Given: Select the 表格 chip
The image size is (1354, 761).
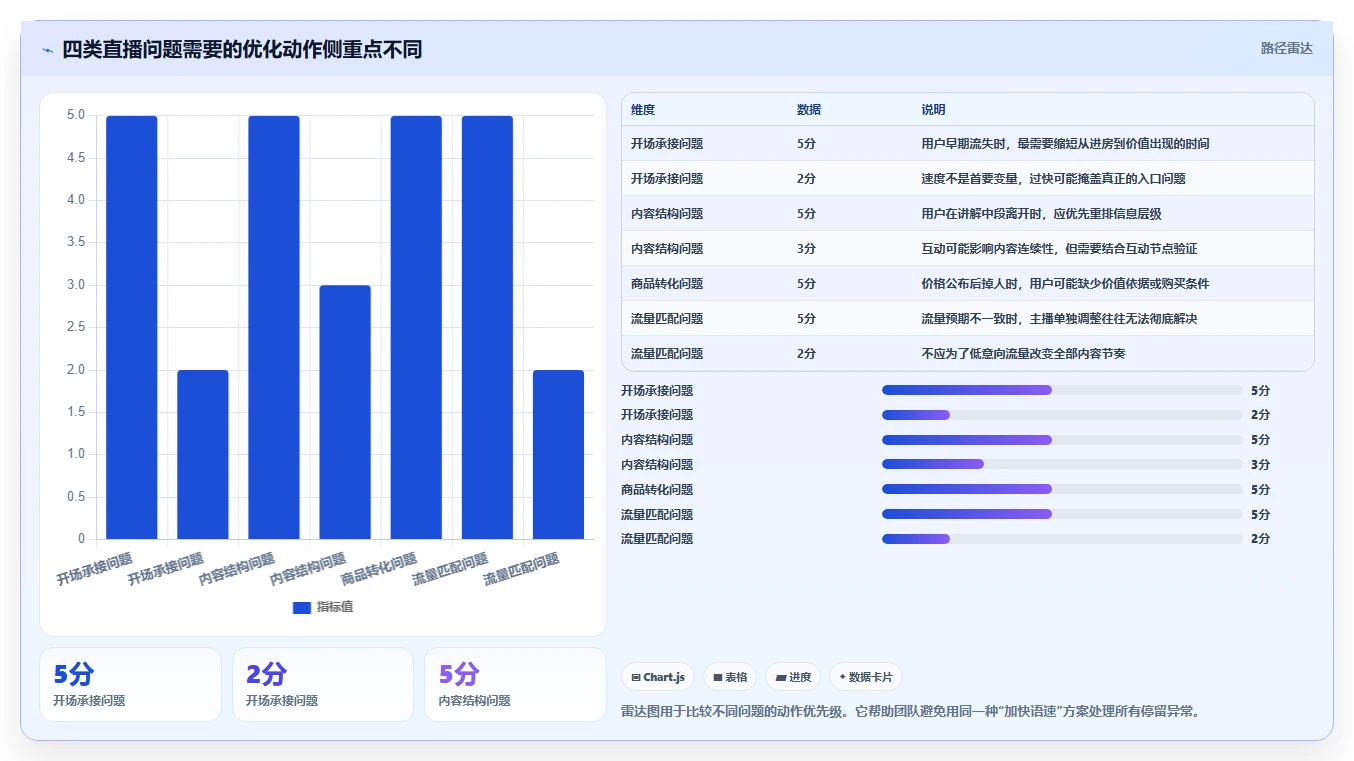Looking at the screenshot, I should (x=730, y=677).
